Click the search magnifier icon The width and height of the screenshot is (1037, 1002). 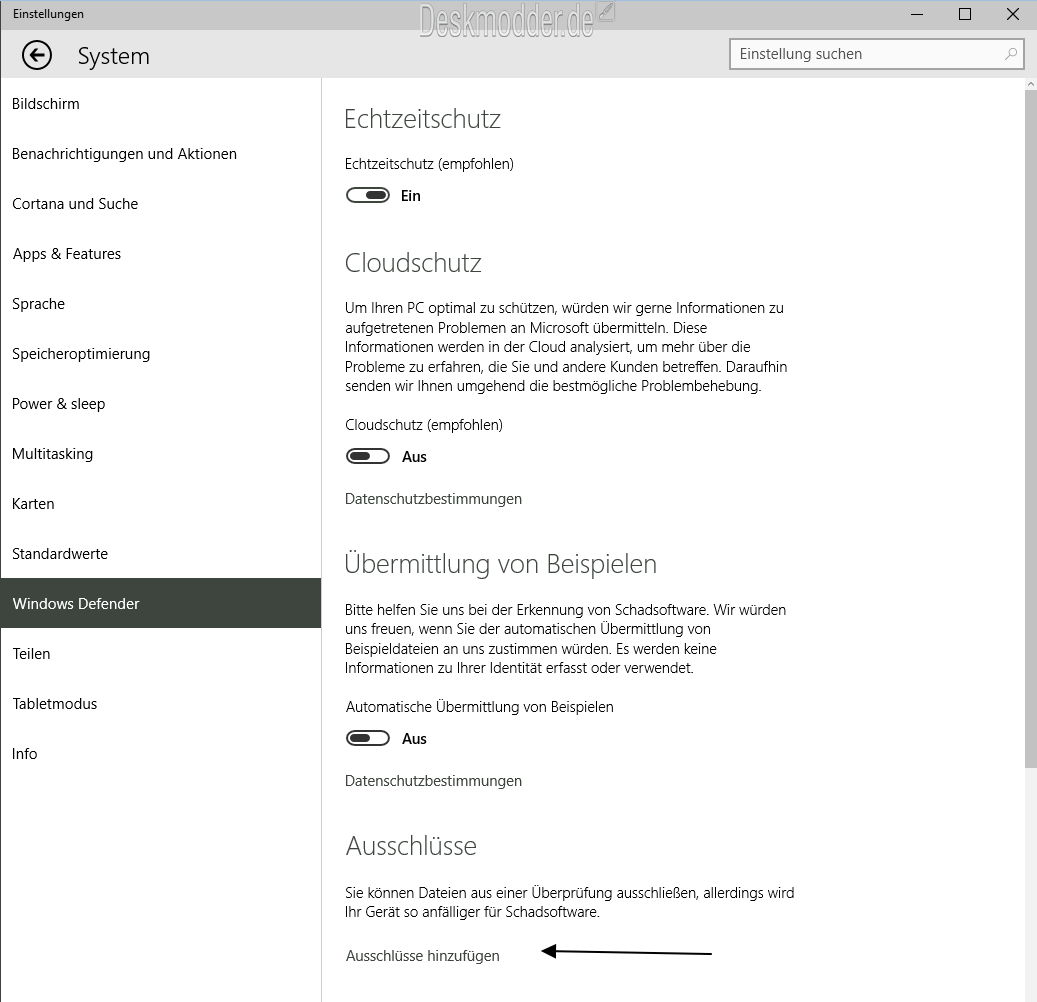click(1010, 54)
